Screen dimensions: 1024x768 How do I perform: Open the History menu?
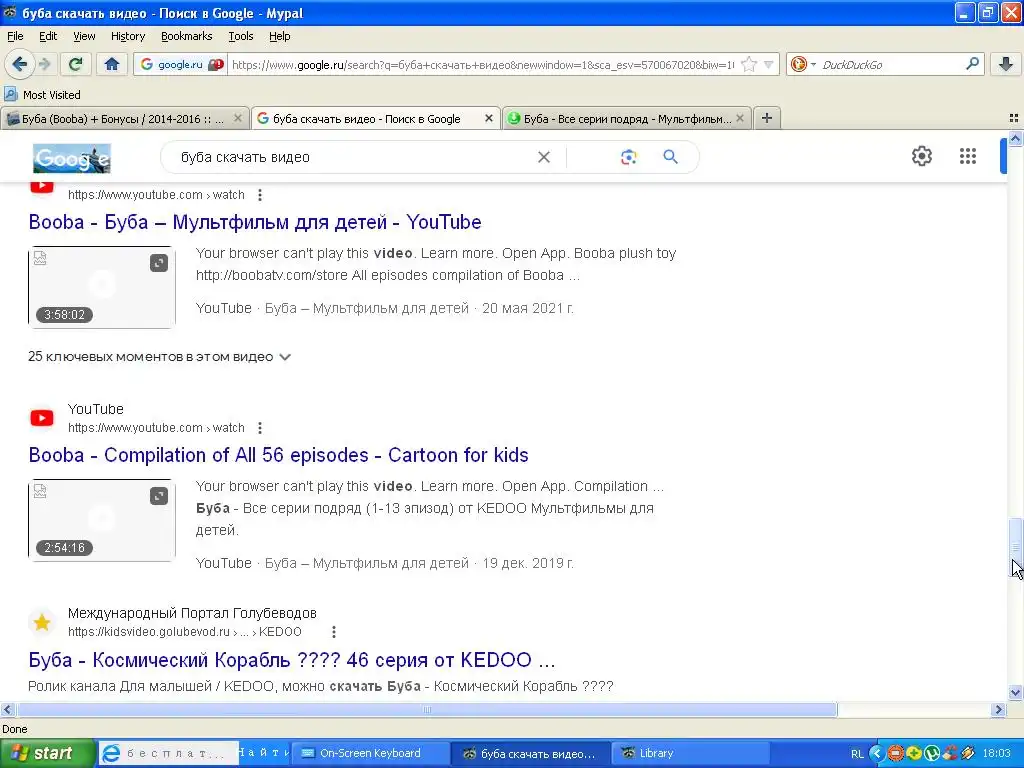(x=127, y=36)
